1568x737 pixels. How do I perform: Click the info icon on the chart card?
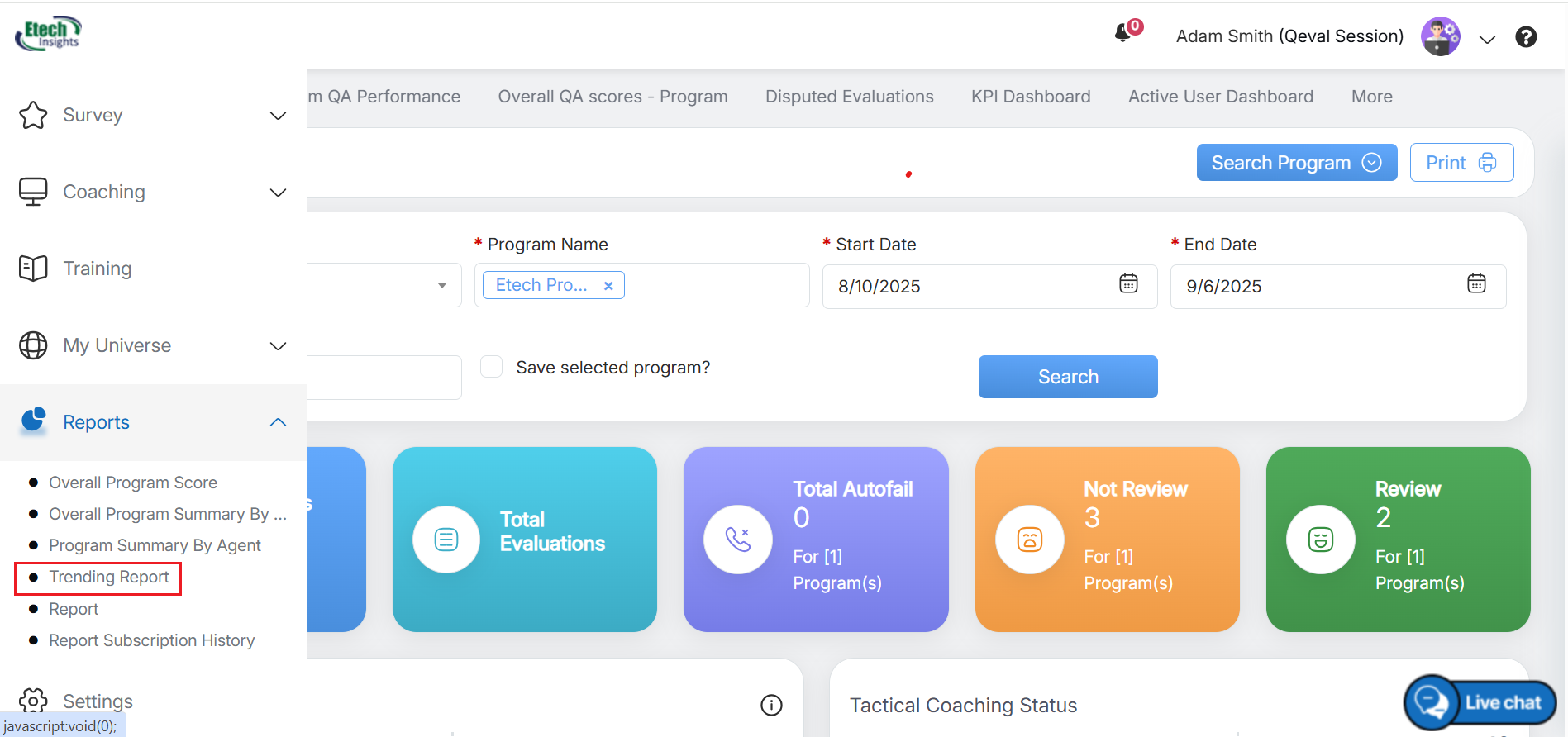pyautogui.click(x=770, y=705)
